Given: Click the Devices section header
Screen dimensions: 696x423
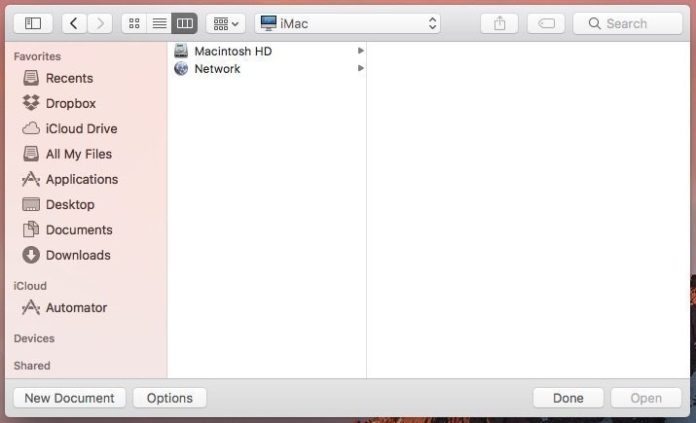Looking at the screenshot, I should pos(34,338).
